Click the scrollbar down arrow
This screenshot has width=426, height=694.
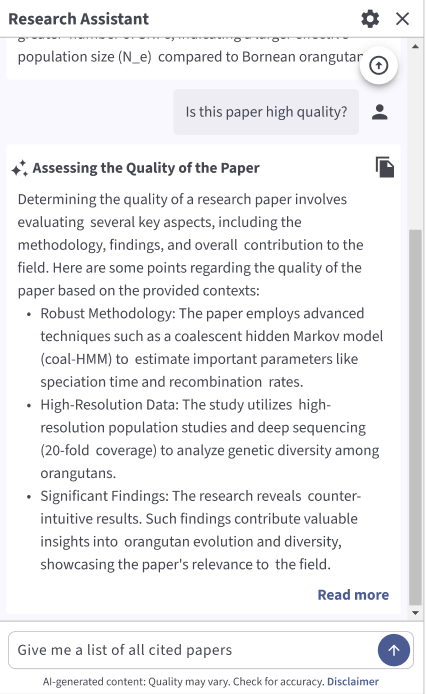415,613
